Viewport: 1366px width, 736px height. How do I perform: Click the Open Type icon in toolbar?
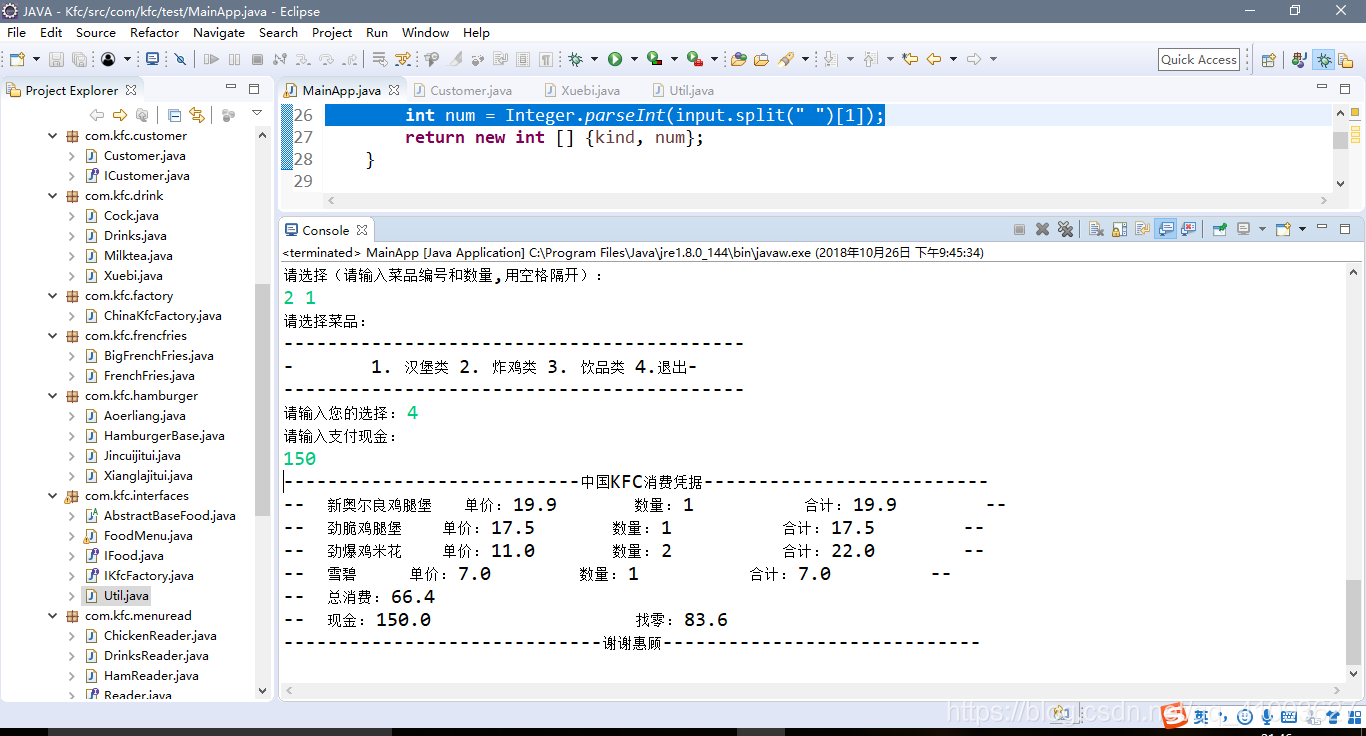point(739,59)
